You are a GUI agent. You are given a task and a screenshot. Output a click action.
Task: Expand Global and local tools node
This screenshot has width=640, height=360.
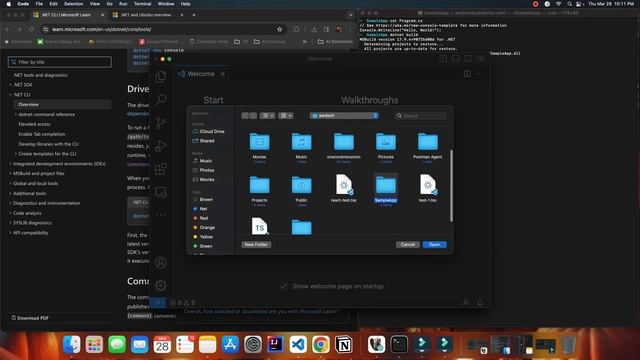click(x=11, y=184)
